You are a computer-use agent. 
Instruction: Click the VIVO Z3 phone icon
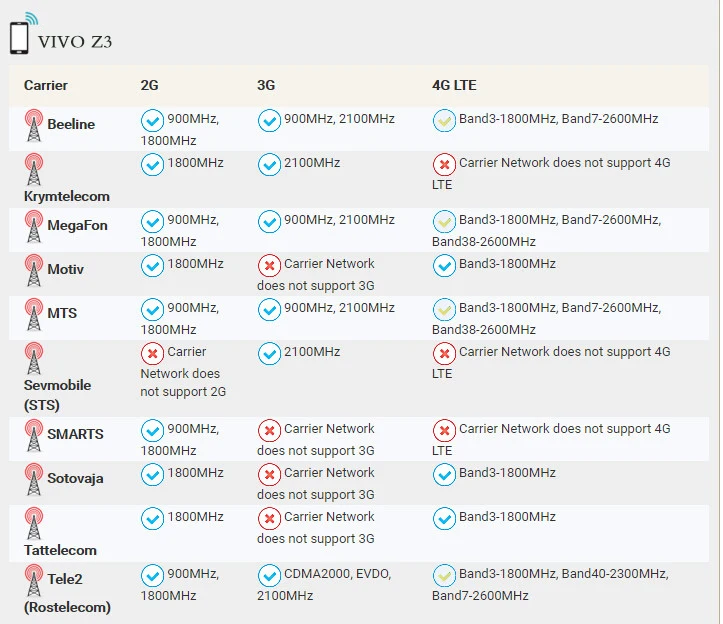coord(22,33)
